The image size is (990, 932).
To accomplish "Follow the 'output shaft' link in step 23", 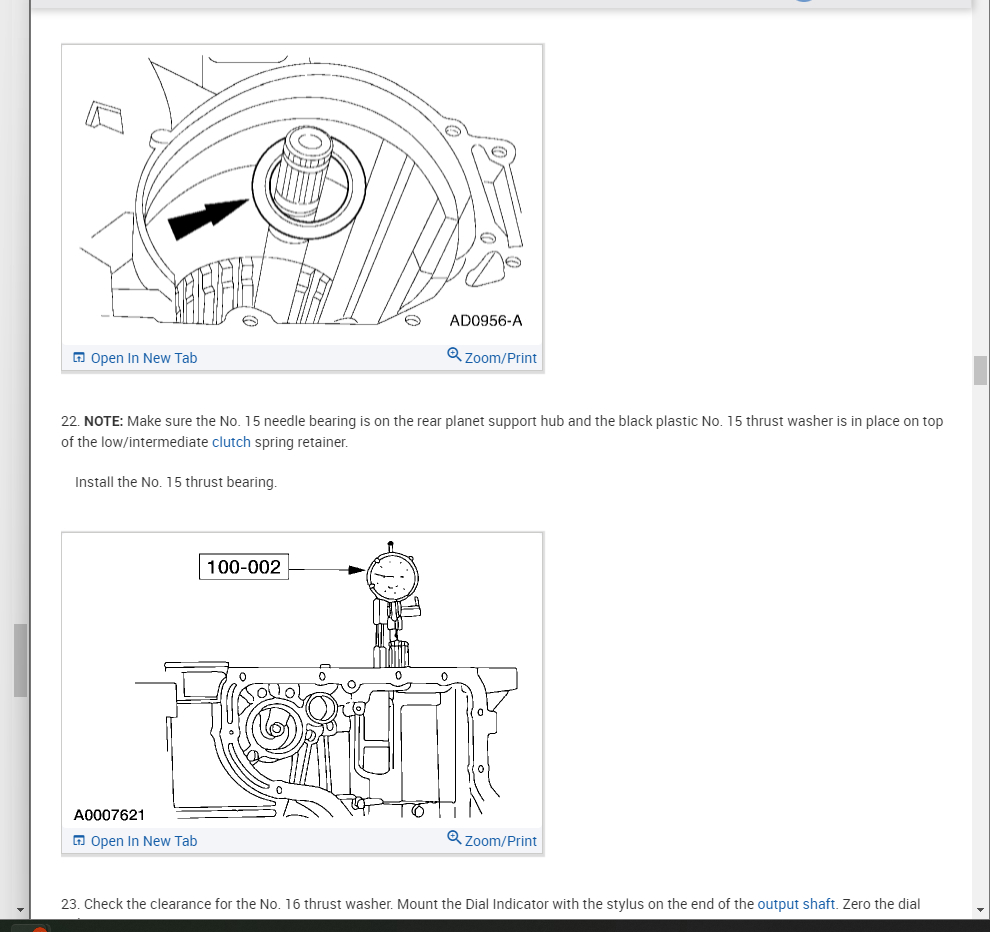I will coord(796,904).
